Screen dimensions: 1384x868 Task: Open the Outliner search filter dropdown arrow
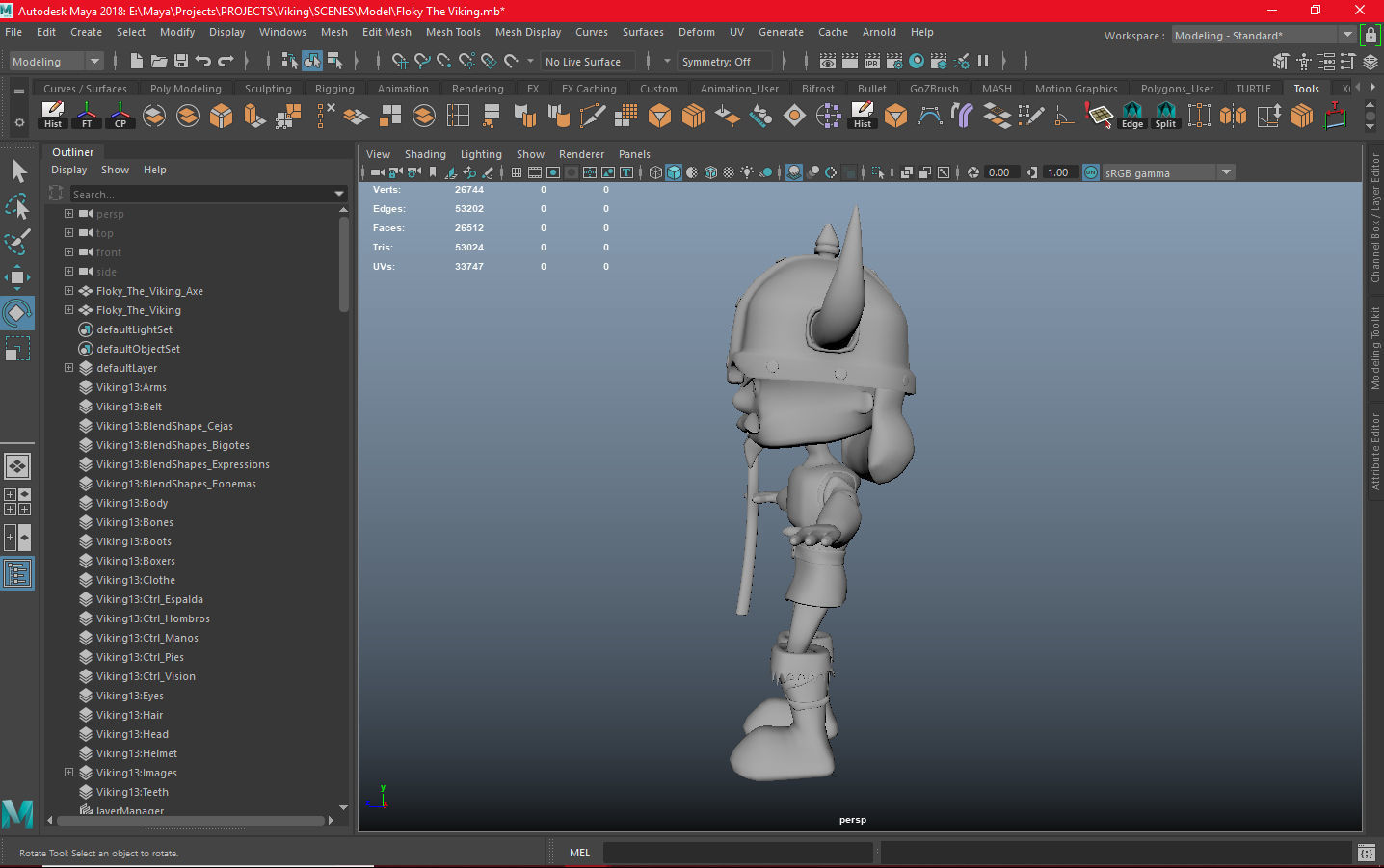[339, 194]
